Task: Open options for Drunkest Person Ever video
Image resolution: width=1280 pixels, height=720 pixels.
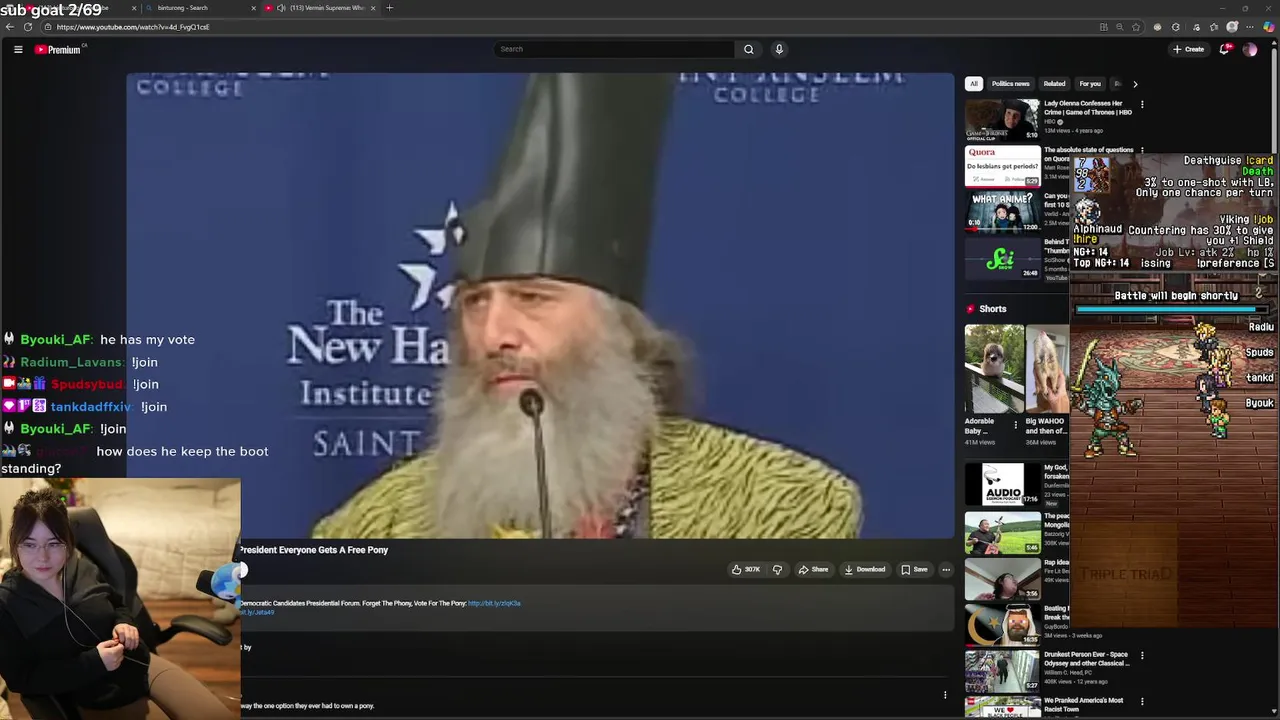Action: point(1142,656)
